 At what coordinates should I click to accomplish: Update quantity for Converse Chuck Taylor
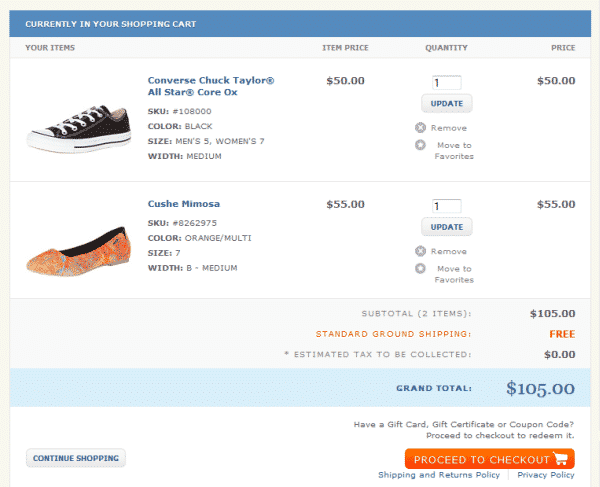pos(447,104)
